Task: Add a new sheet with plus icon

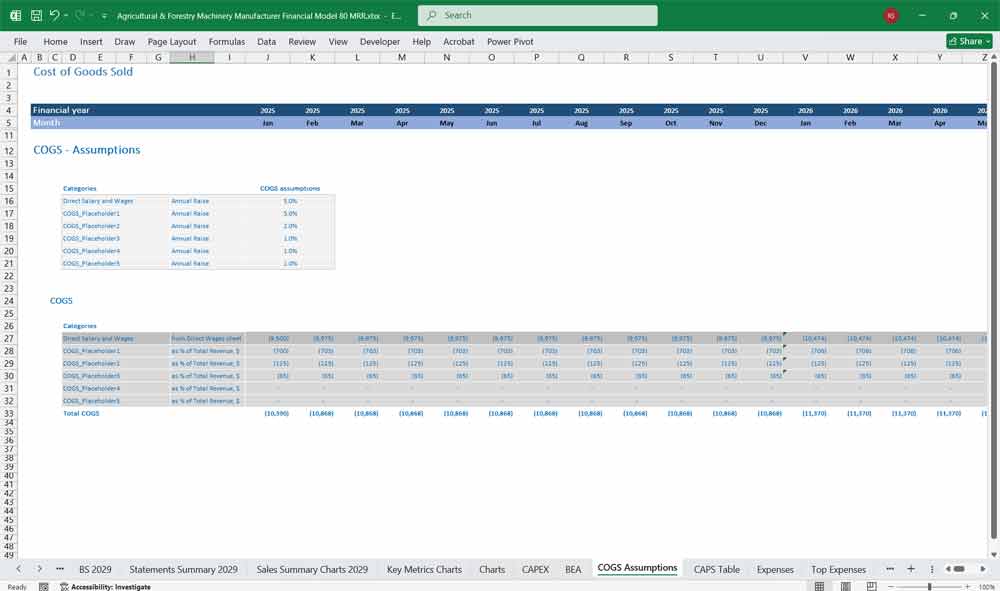Action: tap(910, 569)
